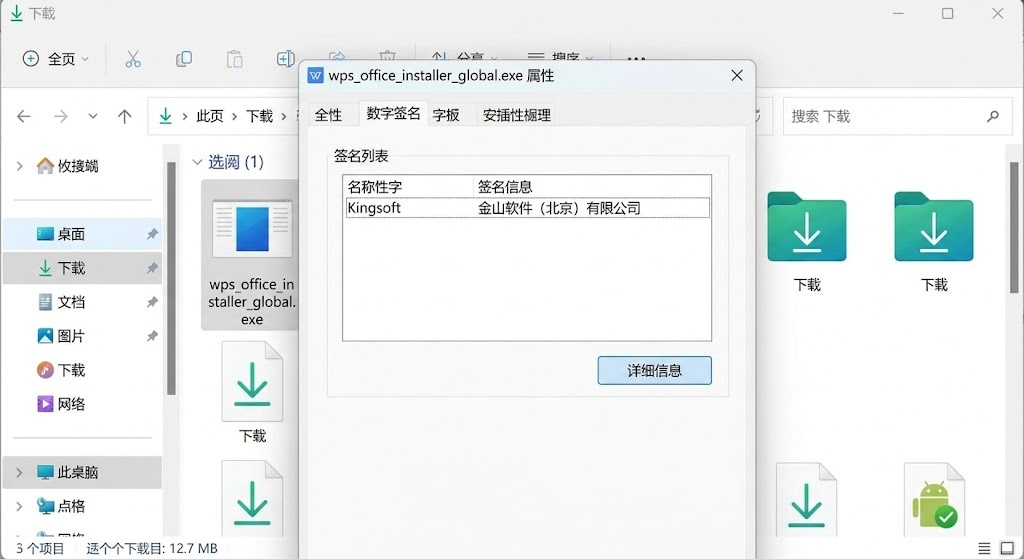This screenshot has width=1024, height=559.
Task: Click 此页 in the address breadcrumb
Action: coord(210,116)
